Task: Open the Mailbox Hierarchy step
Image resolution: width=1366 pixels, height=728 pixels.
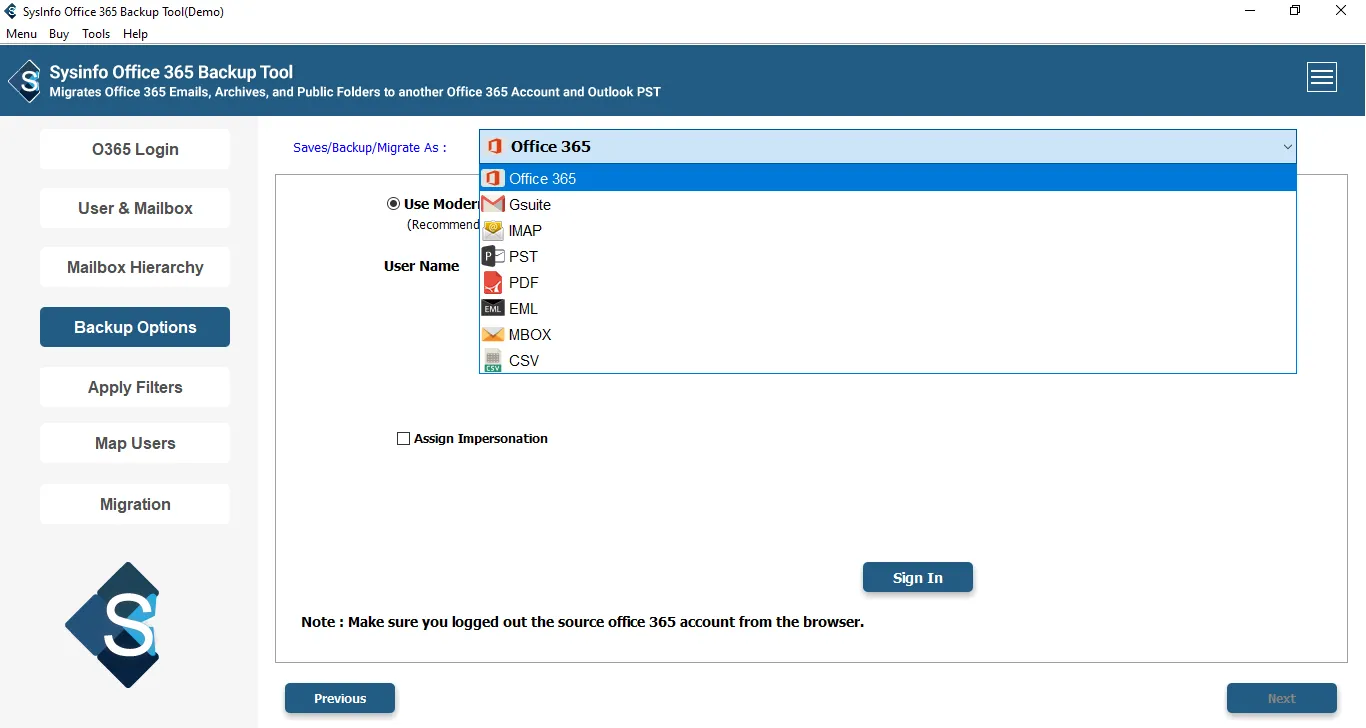Action: point(135,267)
